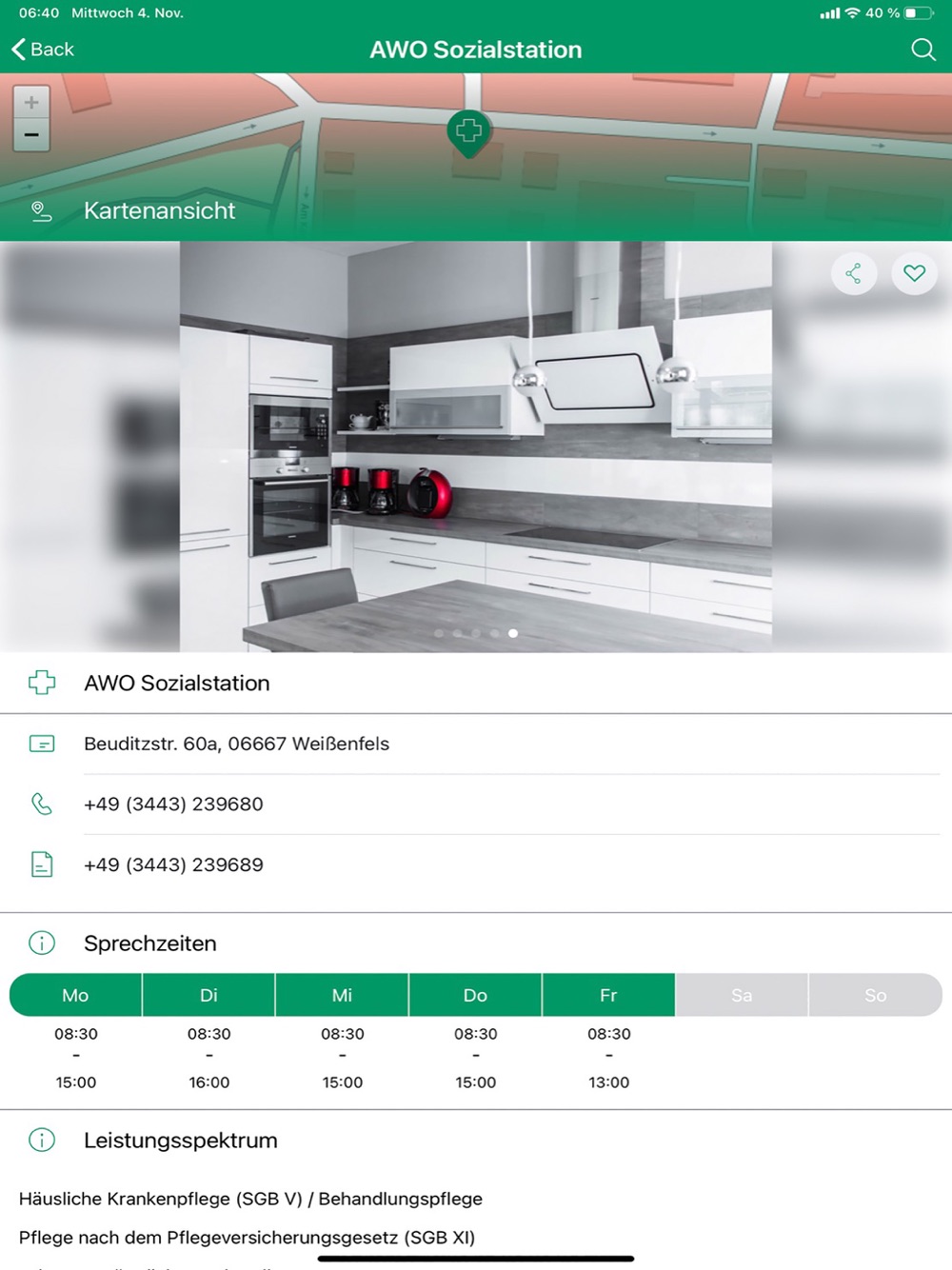Tap the AWO Sozialstation header title

476,50
